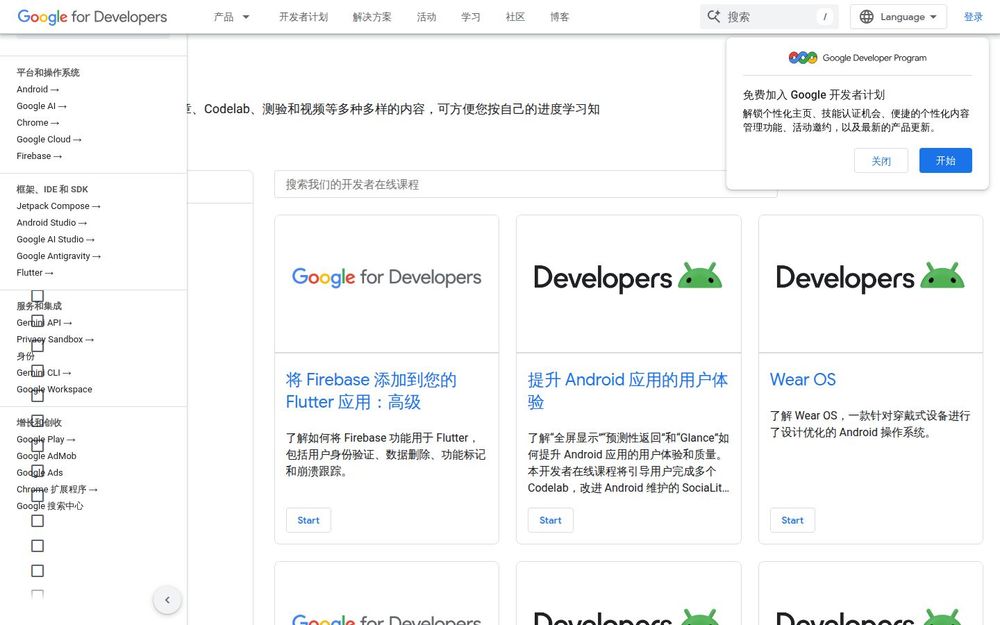Open the Wear OS title link

(x=802, y=379)
